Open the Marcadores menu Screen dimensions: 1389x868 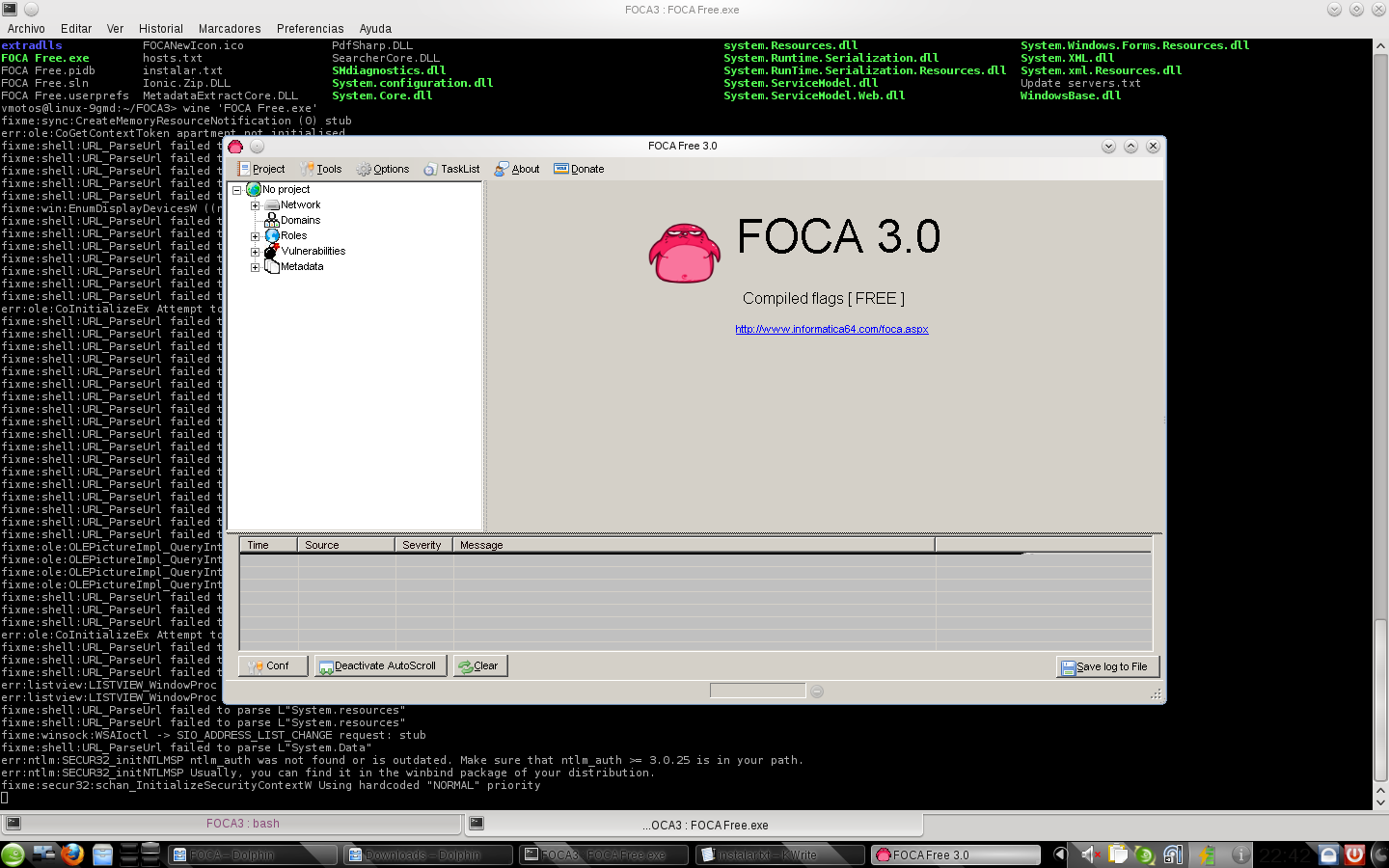[x=230, y=28]
